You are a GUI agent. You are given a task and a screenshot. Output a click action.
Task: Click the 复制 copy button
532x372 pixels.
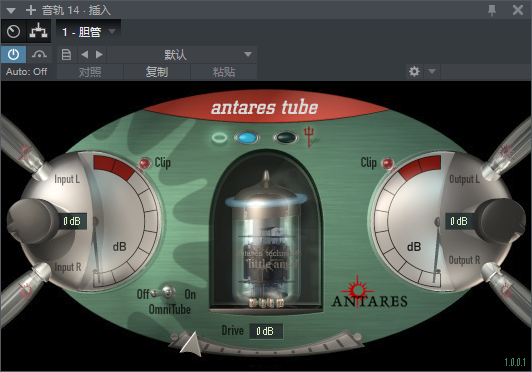(x=157, y=72)
